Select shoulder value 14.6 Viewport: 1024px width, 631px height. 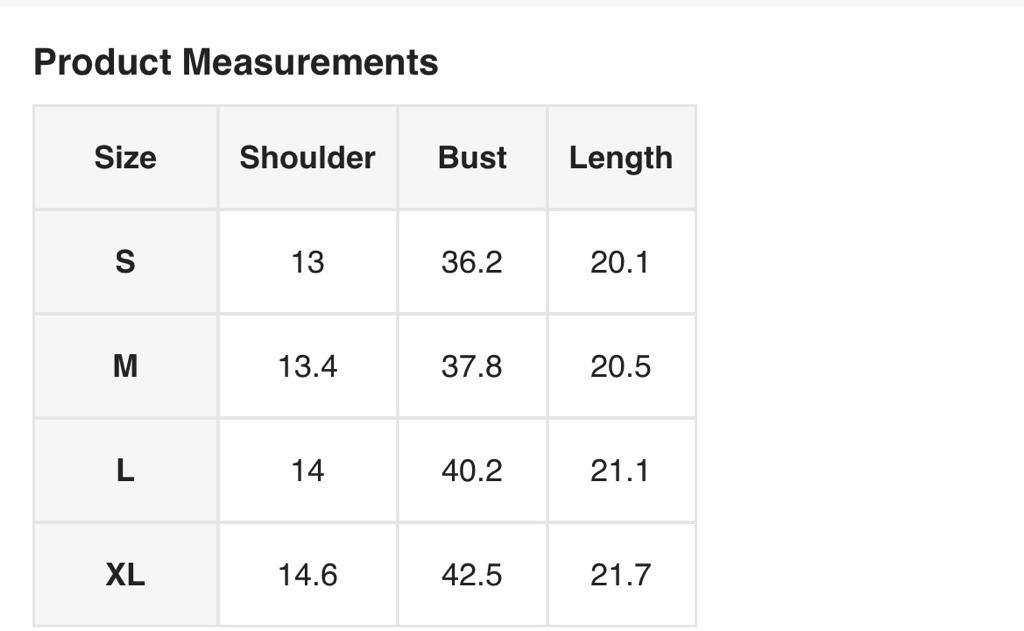point(307,575)
